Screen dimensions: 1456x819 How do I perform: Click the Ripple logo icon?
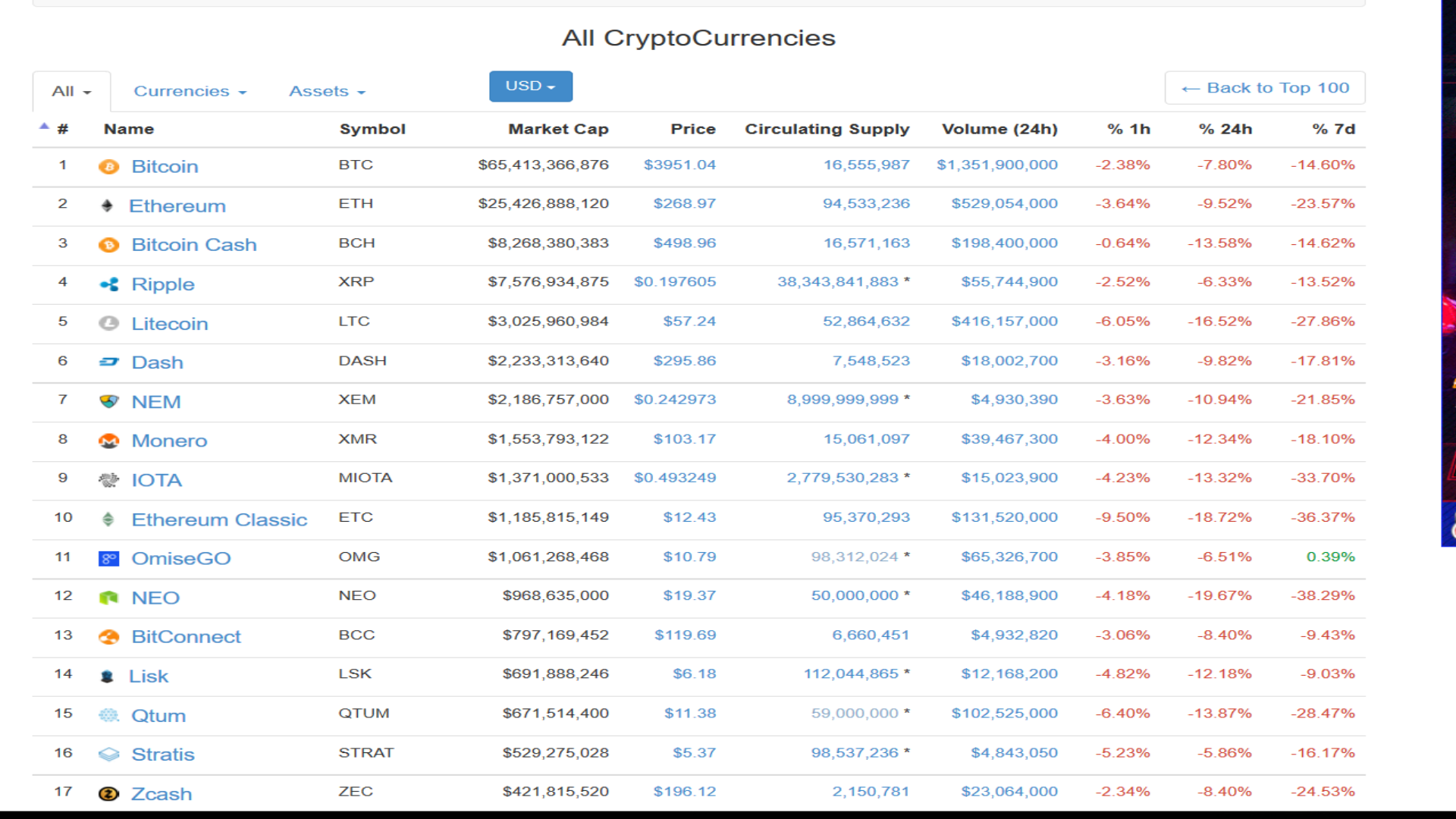click(108, 284)
